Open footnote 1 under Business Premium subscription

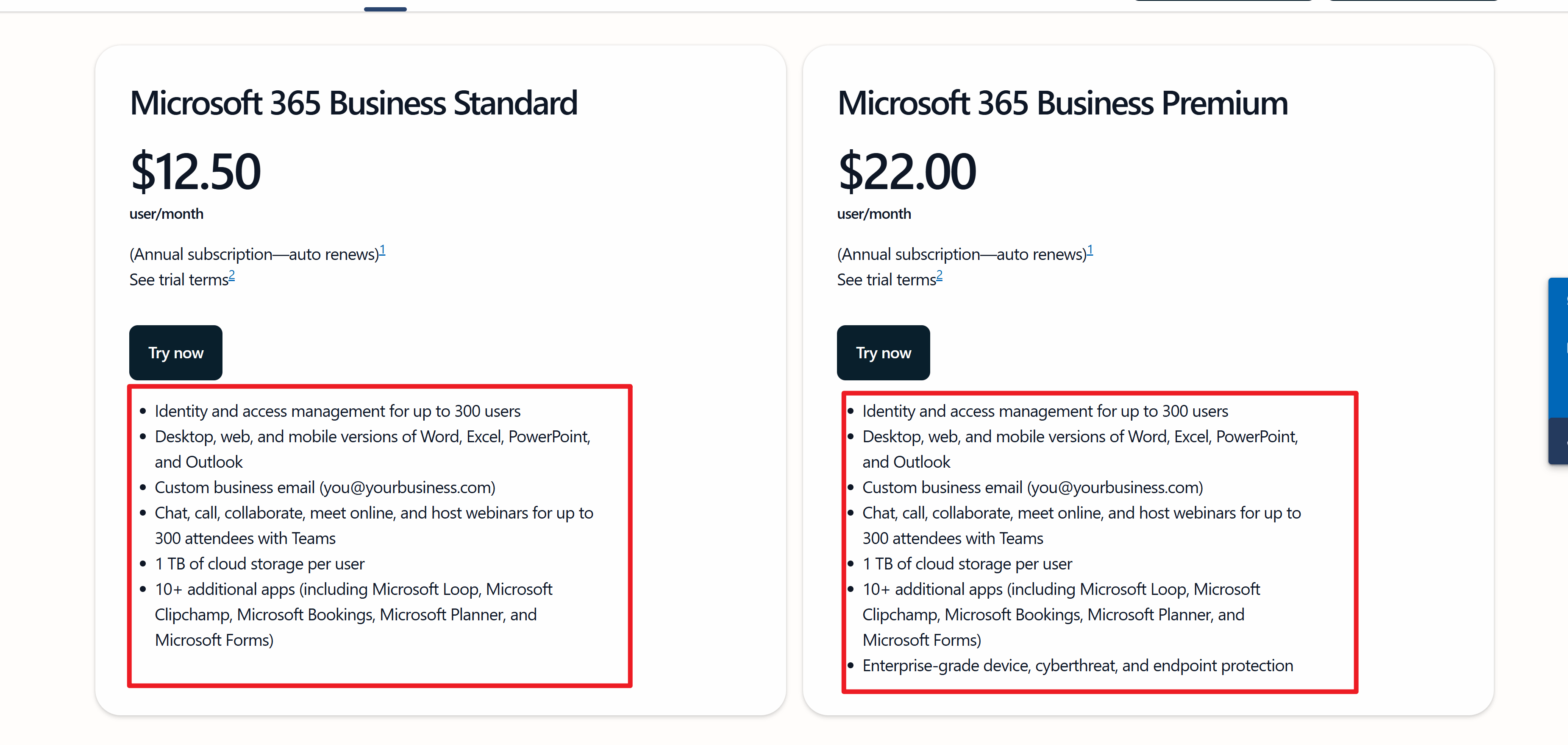coord(1090,250)
